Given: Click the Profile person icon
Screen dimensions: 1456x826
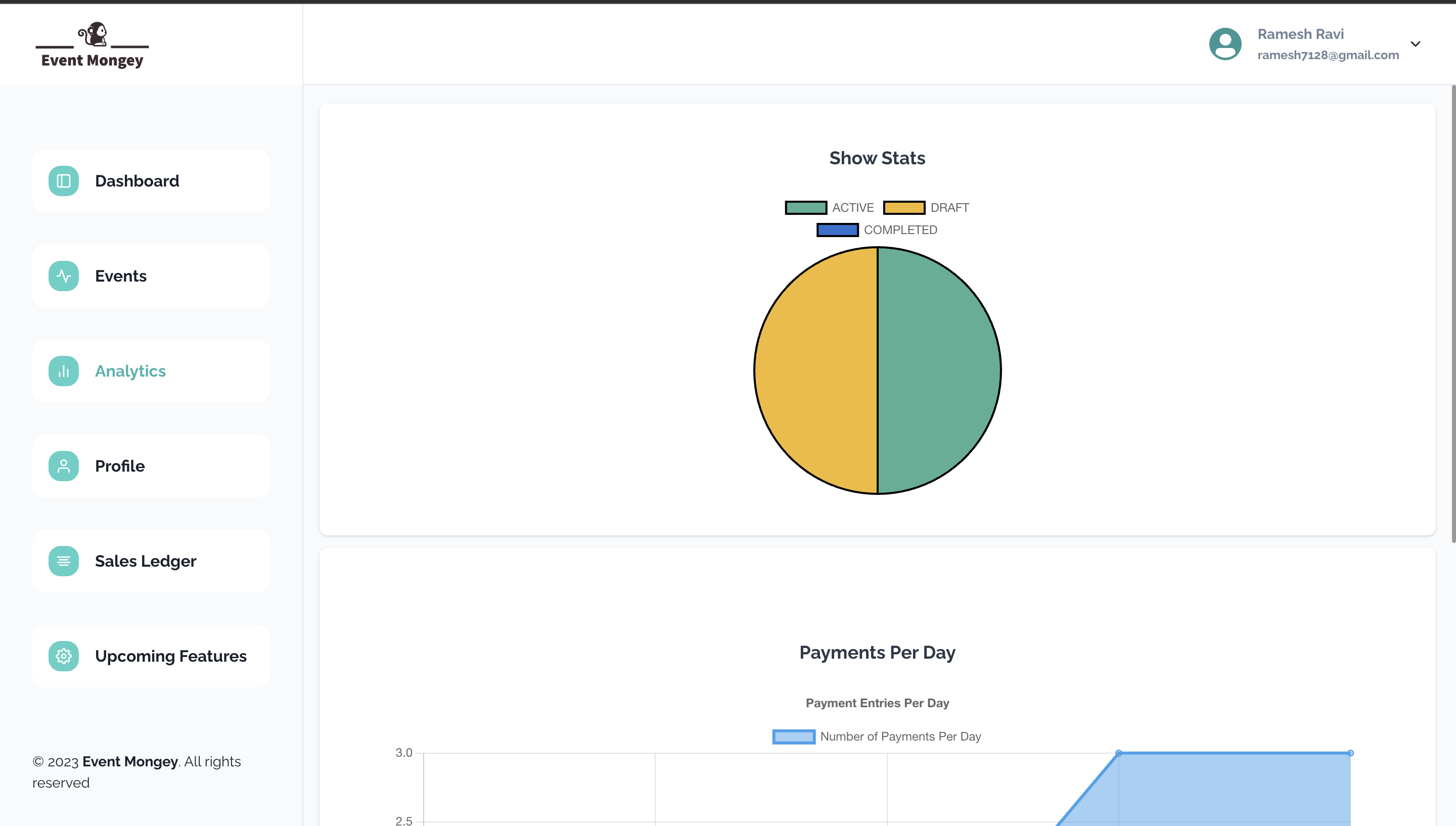Looking at the screenshot, I should click(64, 466).
